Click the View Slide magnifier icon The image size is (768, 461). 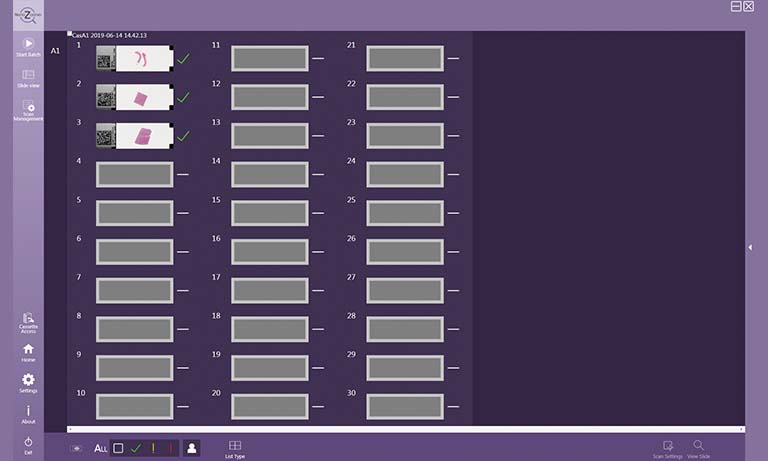(x=698, y=446)
